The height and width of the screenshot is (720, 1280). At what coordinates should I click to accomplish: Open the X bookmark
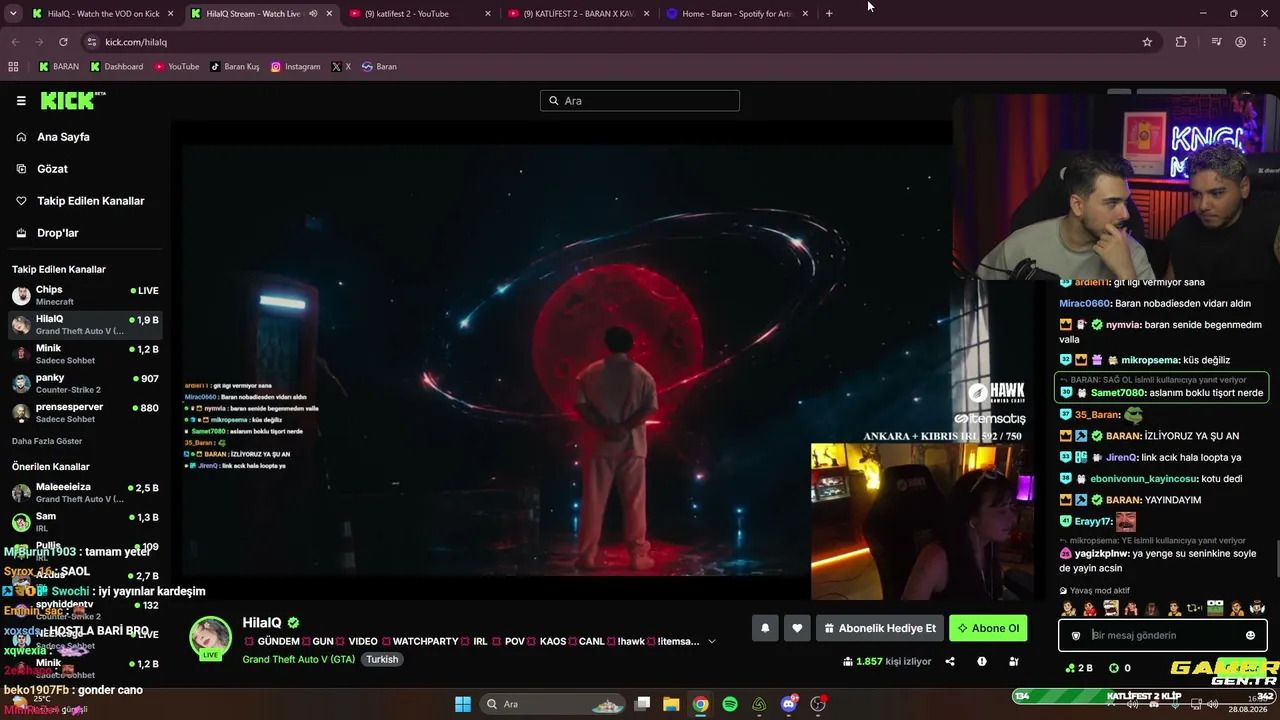pyautogui.click(x=341, y=67)
